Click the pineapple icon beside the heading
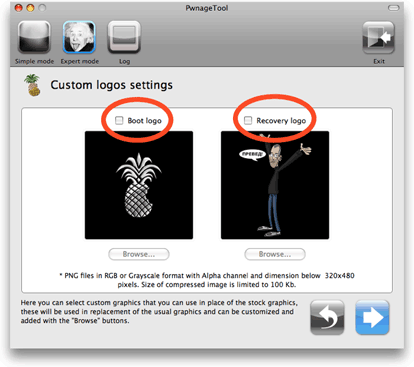 coord(32,85)
